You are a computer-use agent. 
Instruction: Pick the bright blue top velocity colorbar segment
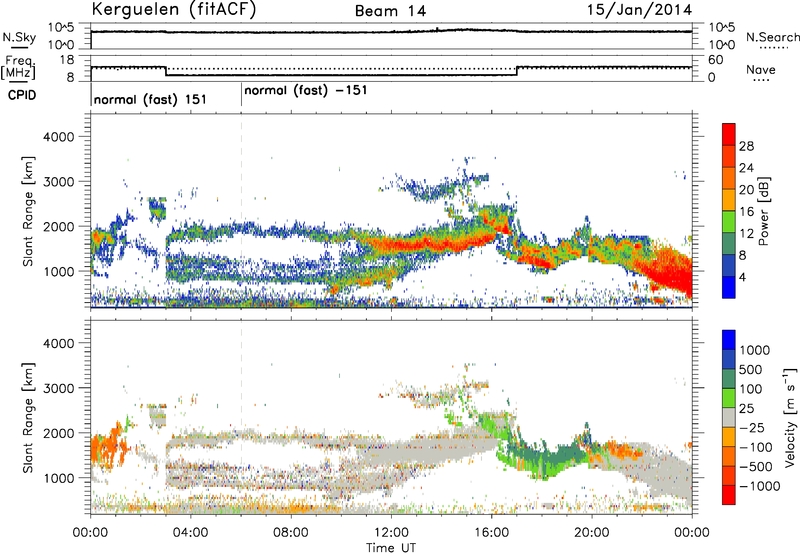click(729, 340)
